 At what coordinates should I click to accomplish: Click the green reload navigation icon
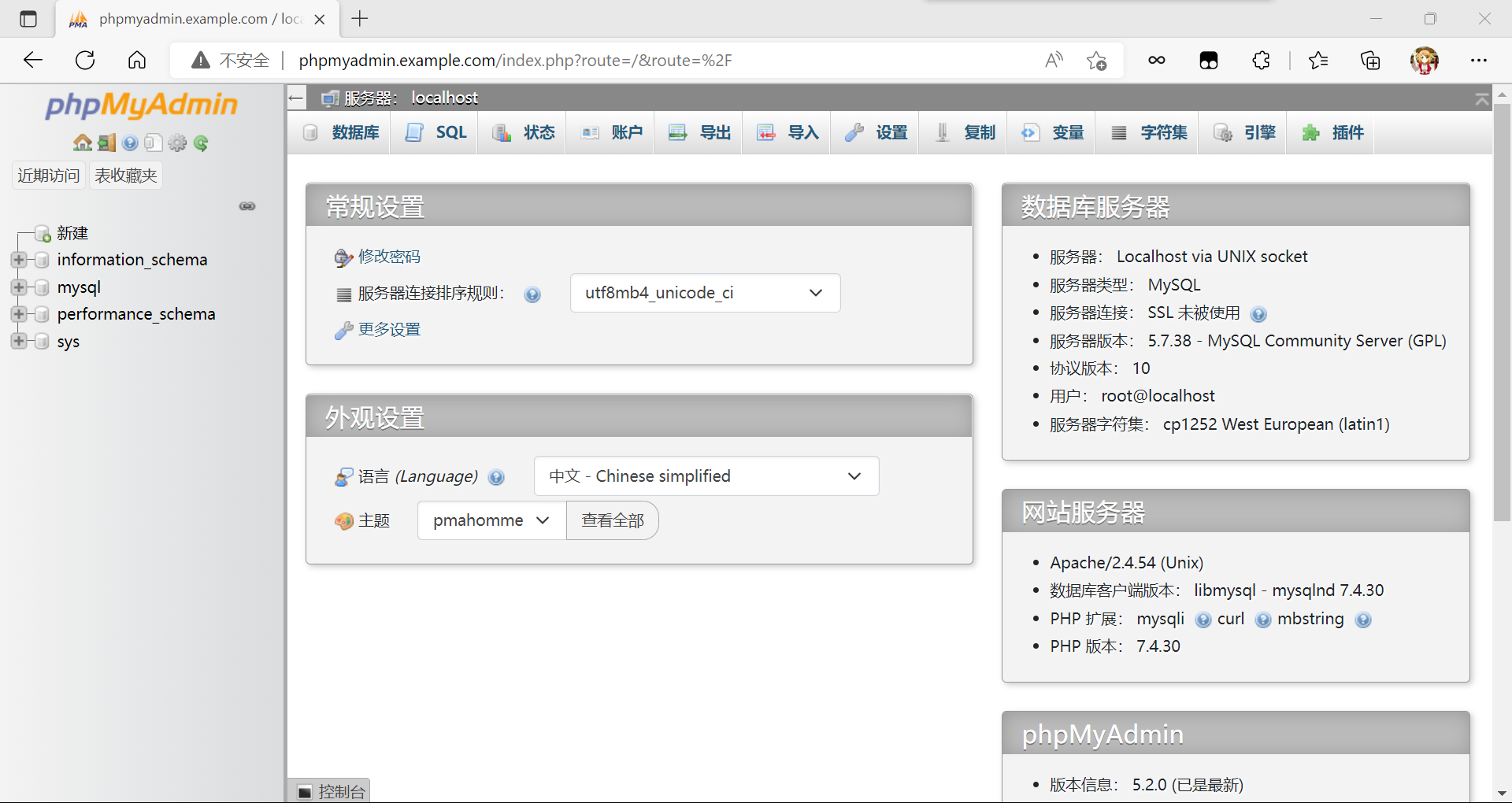point(202,142)
